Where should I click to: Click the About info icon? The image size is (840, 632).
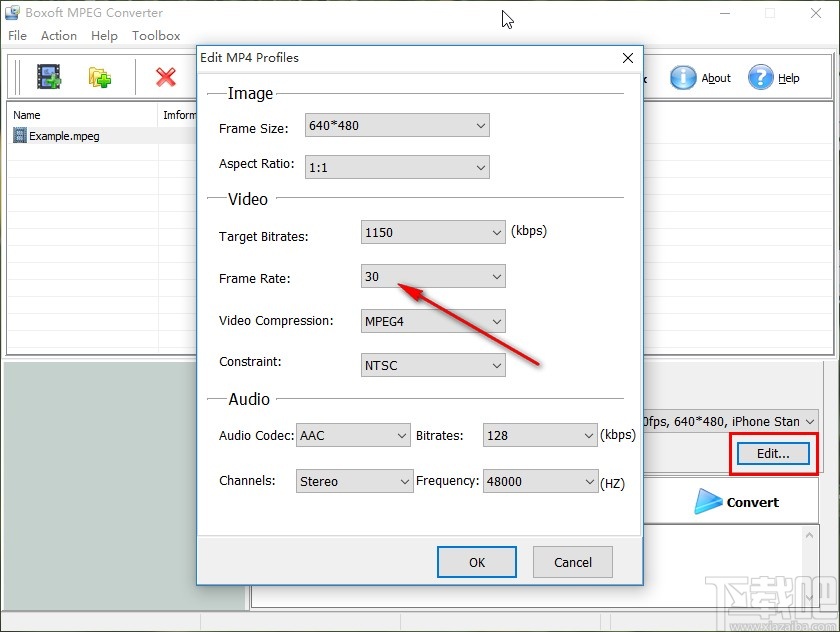[x=682, y=77]
